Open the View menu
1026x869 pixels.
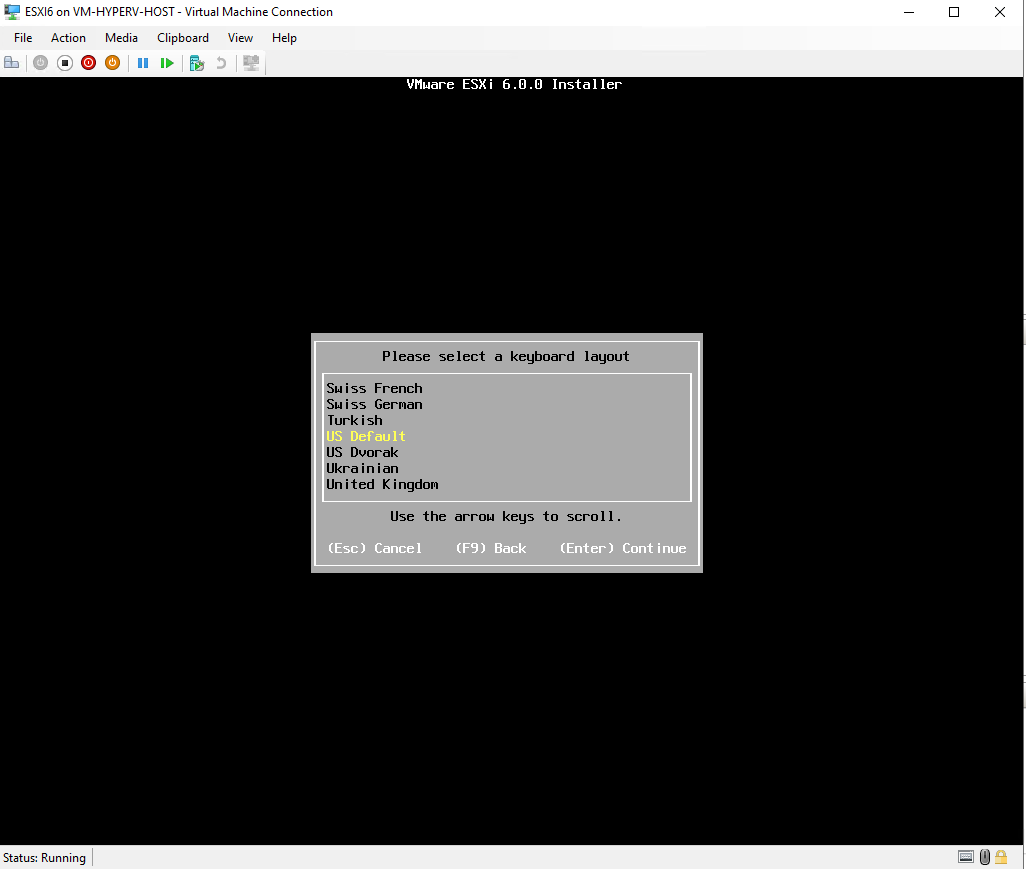240,38
